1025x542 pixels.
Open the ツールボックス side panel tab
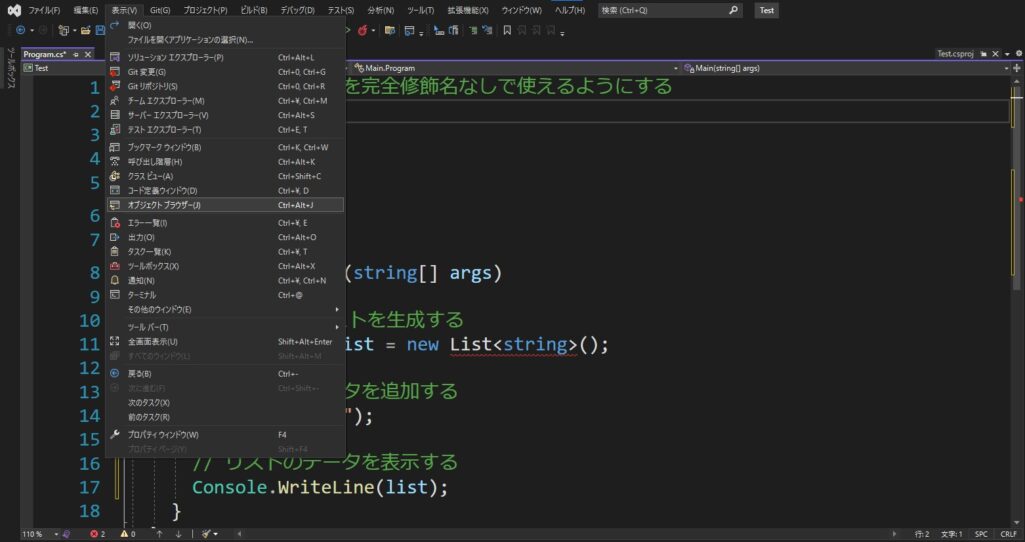[x=10, y=67]
